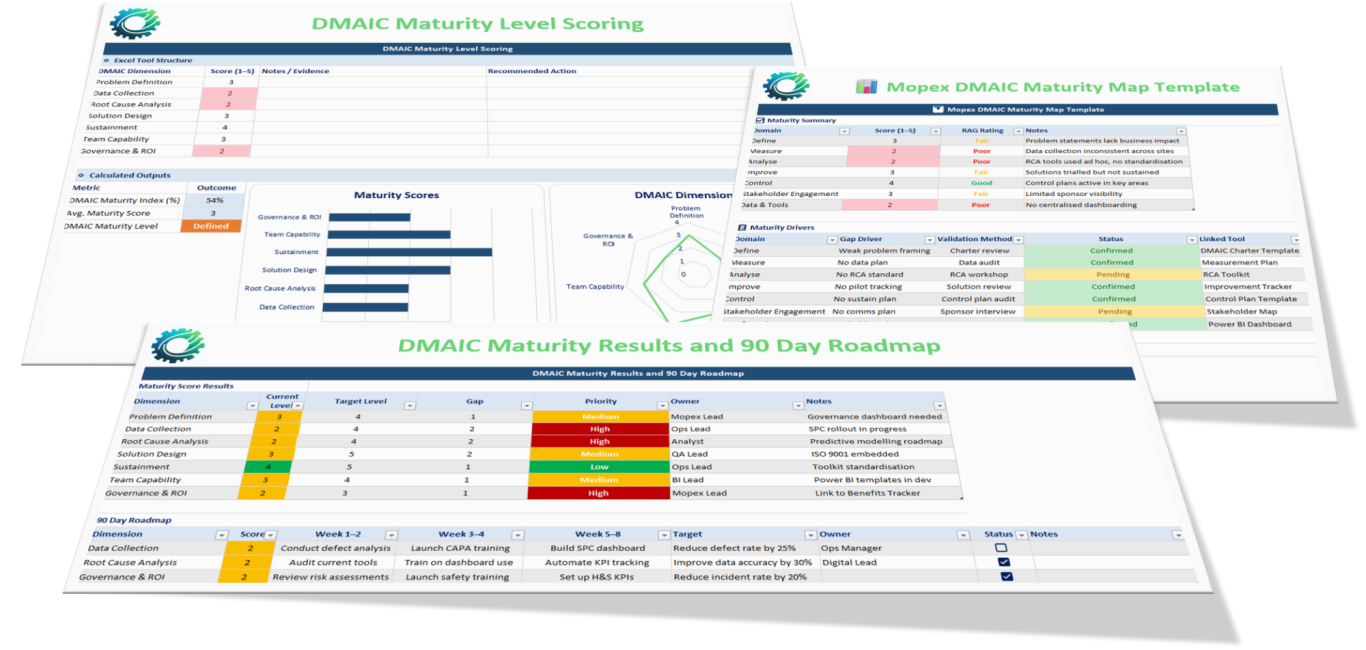The image size is (1366, 650).
Task: Click the green Low priority cell
Action: 600,466
